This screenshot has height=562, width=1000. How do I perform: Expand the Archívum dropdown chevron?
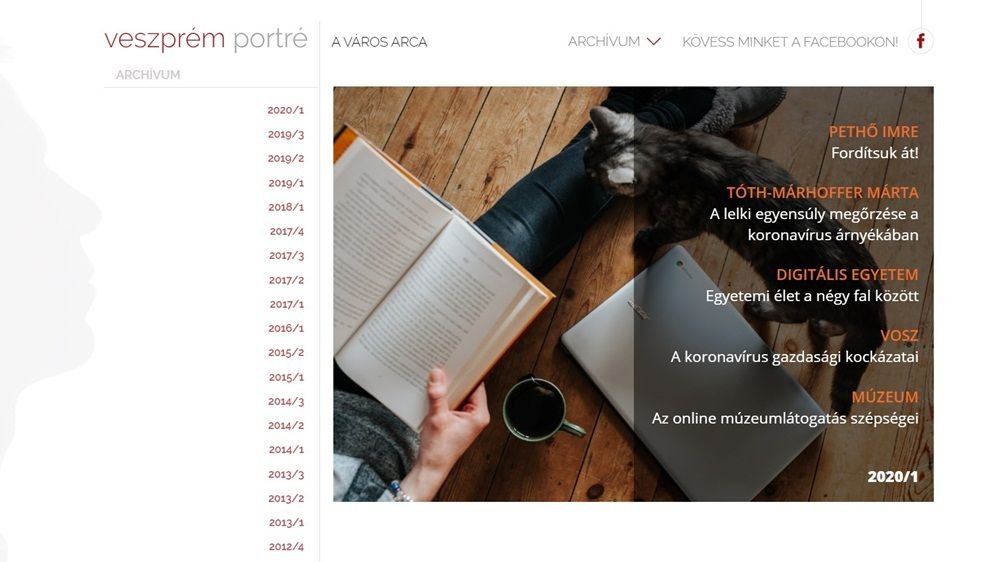click(654, 41)
